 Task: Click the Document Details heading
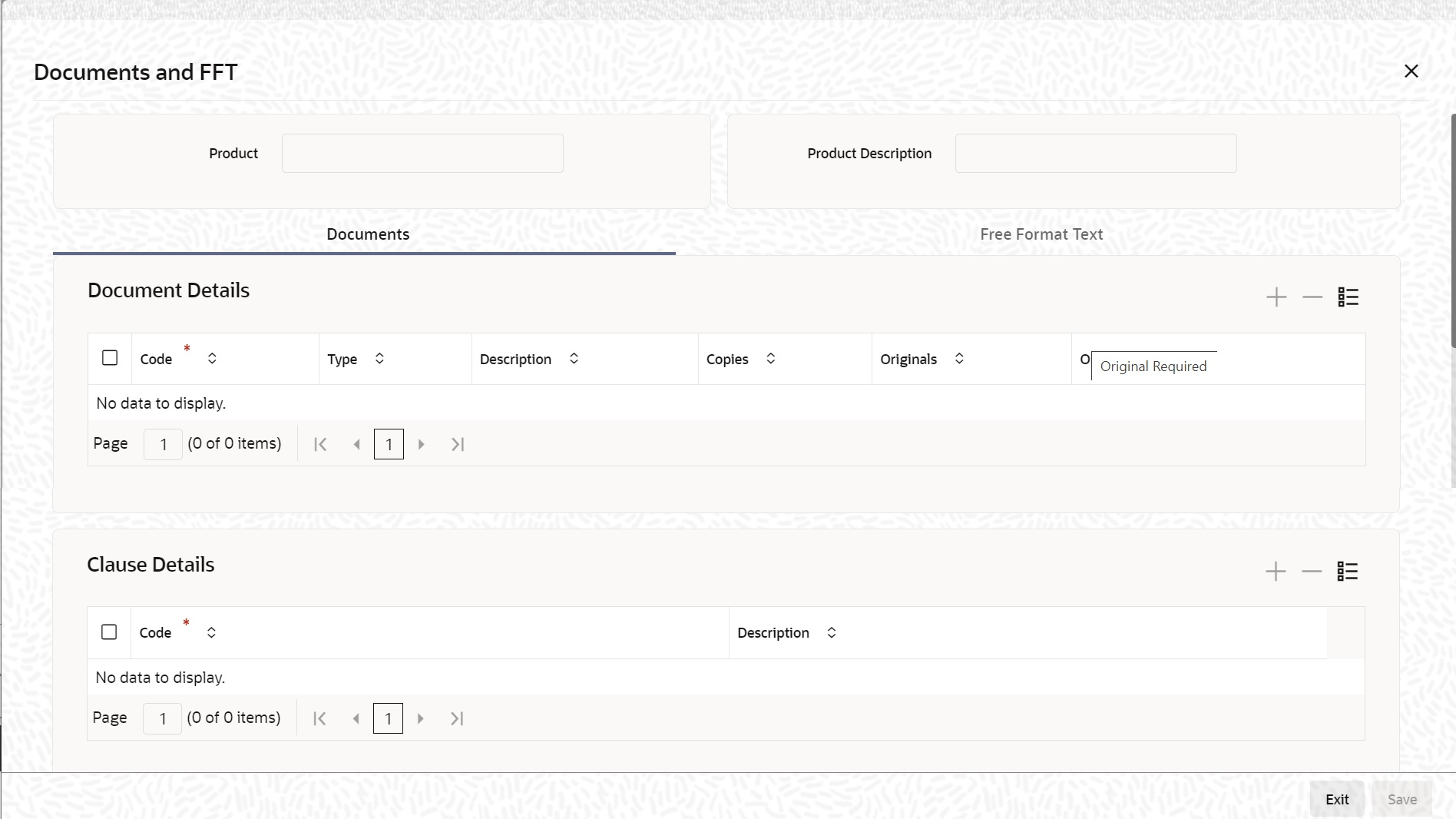click(168, 290)
